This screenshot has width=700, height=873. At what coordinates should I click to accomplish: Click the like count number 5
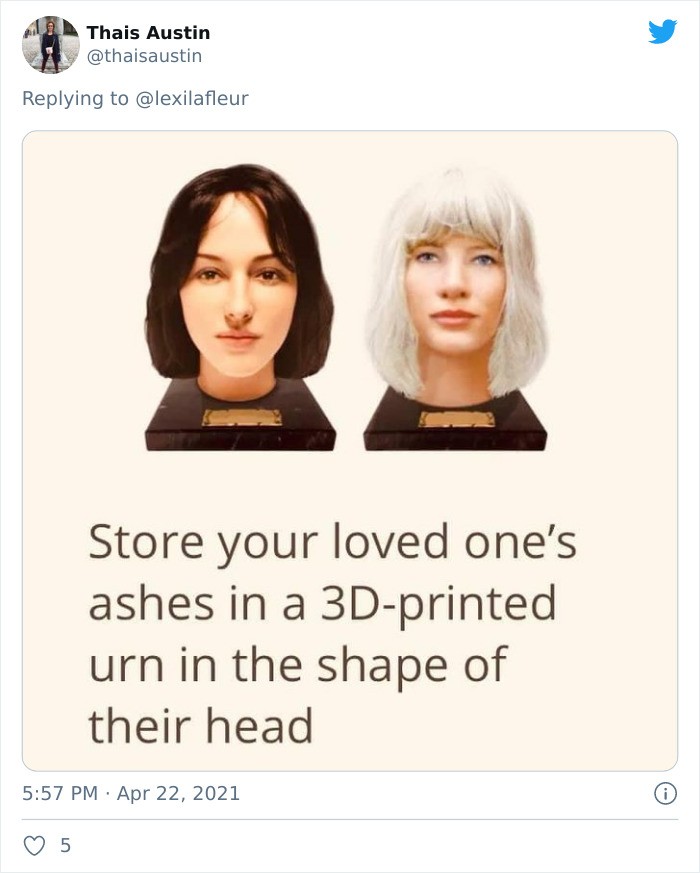(x=66, y=846)
